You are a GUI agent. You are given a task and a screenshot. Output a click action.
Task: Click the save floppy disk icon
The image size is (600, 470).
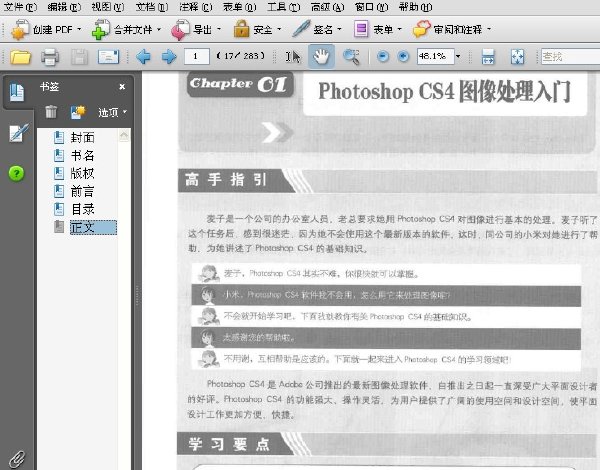point(79,57)
